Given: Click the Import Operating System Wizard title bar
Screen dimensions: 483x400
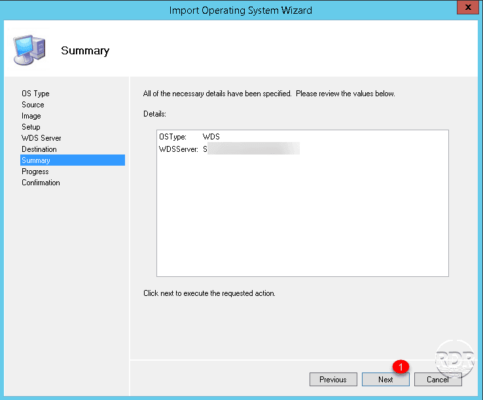Looking at the screenshot, I should tap(241, 10).
